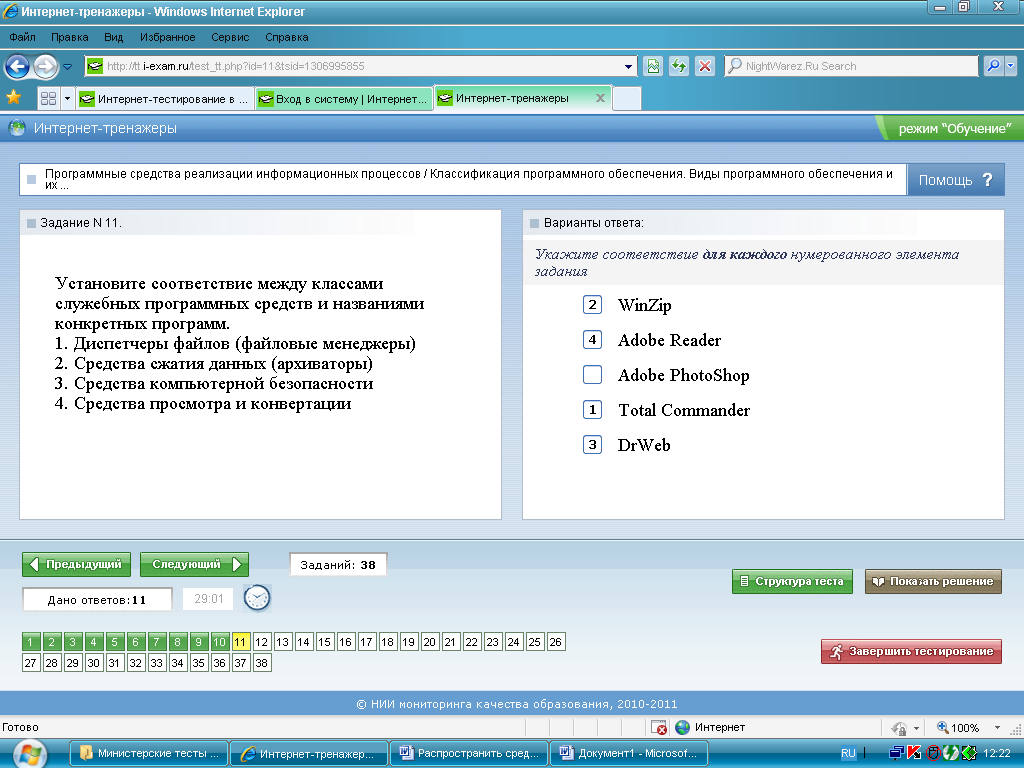Click the compatibility view icon
1024x768 pixels.
(x=653, y=66)
